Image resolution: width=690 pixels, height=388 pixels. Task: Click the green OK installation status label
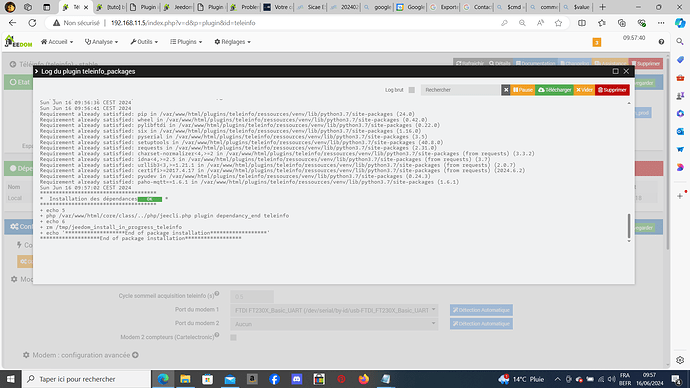coord(150,199)
